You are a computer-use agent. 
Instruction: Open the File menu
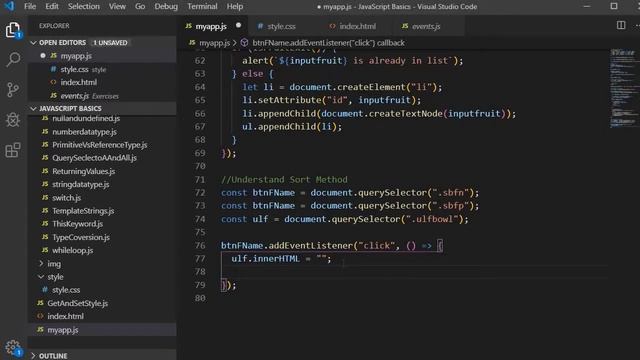click(x=30, y=6)
